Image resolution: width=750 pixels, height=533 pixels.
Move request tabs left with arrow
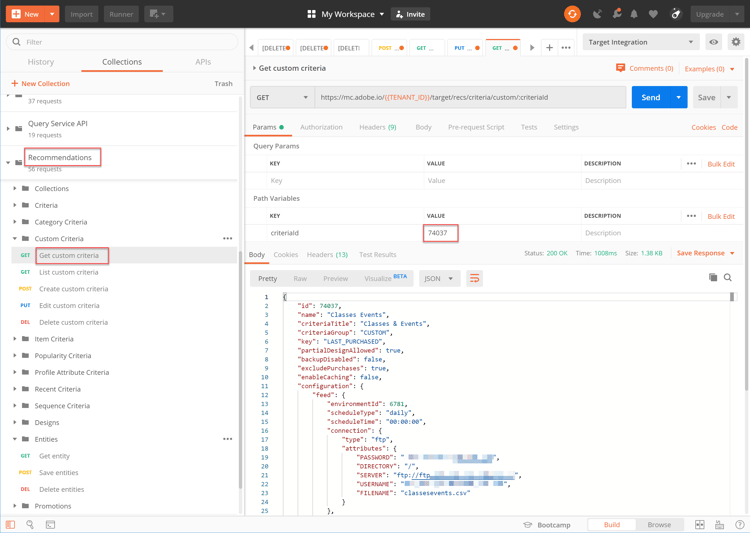tap(252, 47)
